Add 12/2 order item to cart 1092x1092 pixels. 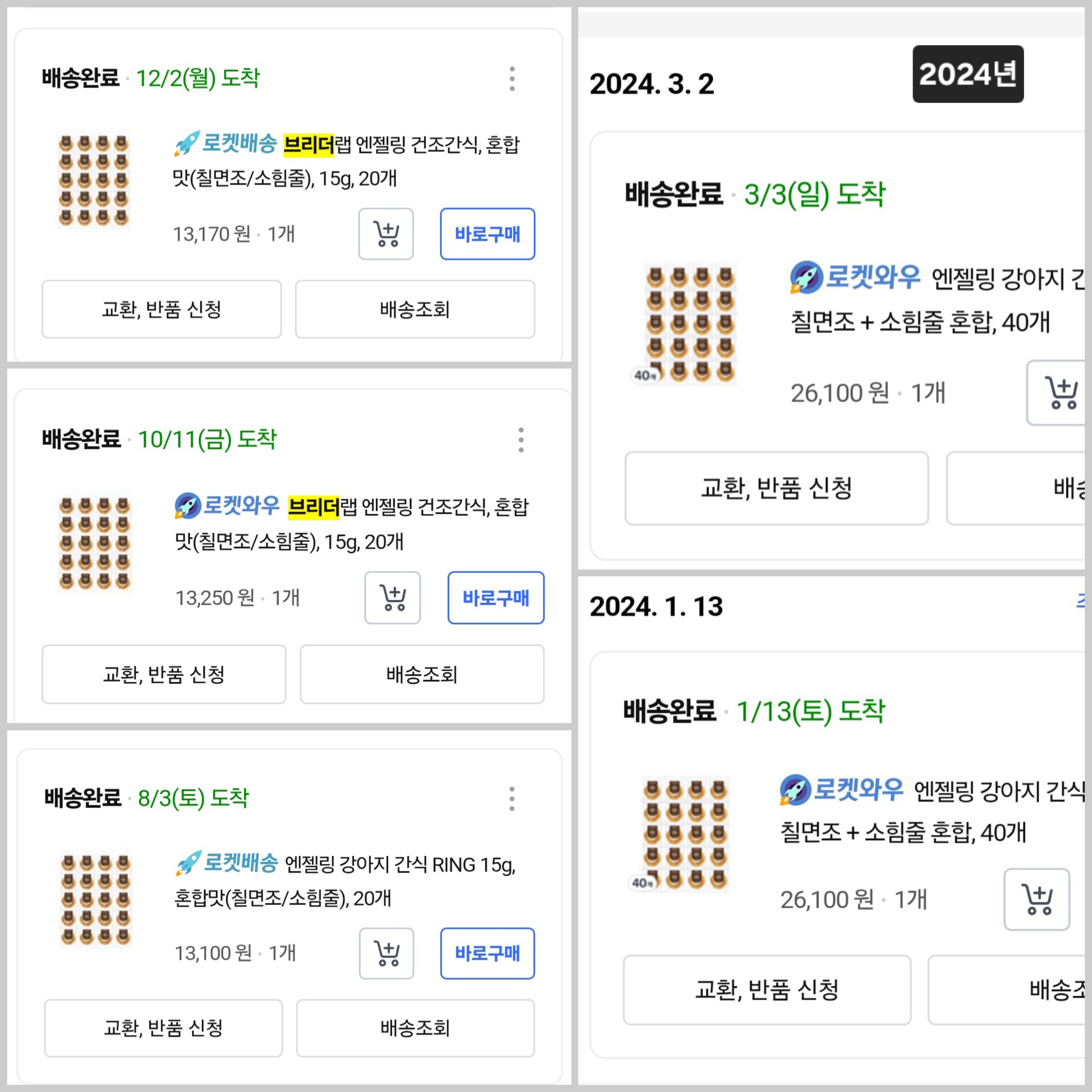click(x=386, y=234)
